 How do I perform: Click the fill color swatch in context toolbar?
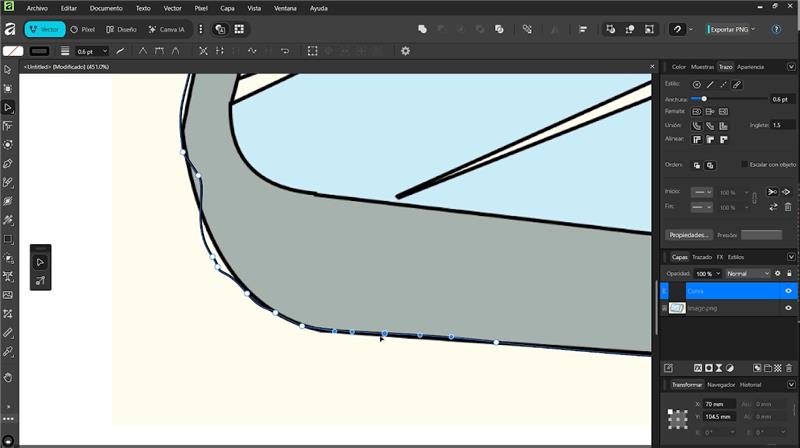[13, 51]
